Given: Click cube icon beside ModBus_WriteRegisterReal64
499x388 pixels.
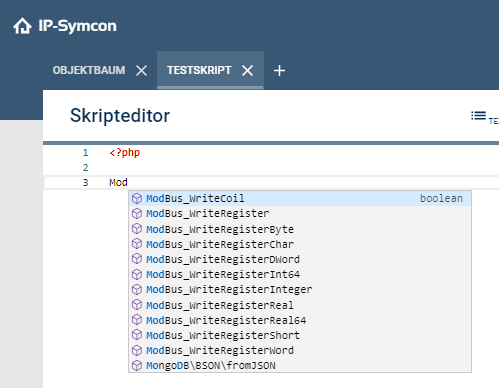Looking at the screenshot, I should (137, 320).
